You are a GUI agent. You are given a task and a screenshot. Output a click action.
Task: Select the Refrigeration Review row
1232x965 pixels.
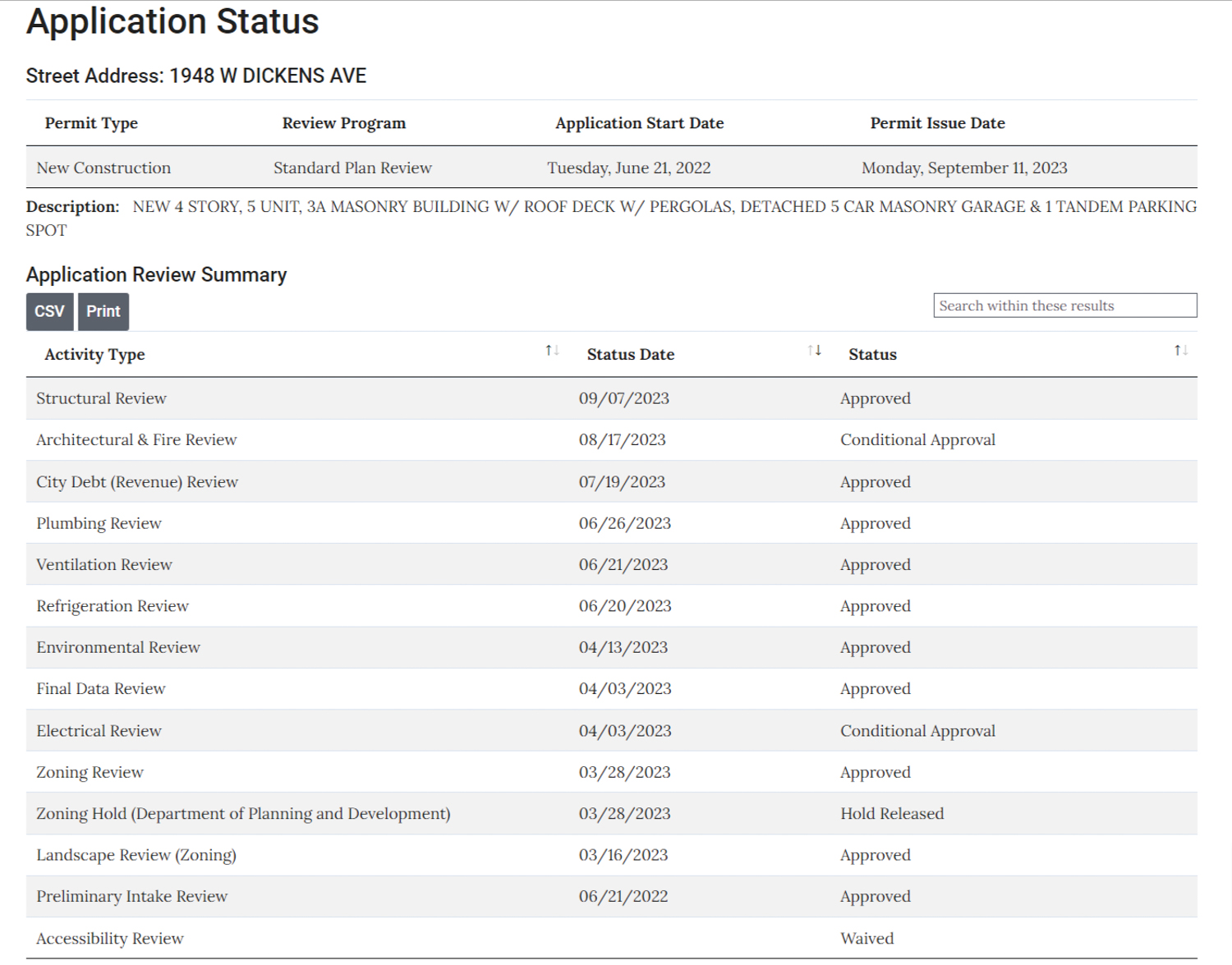click(x=611, y=606)
